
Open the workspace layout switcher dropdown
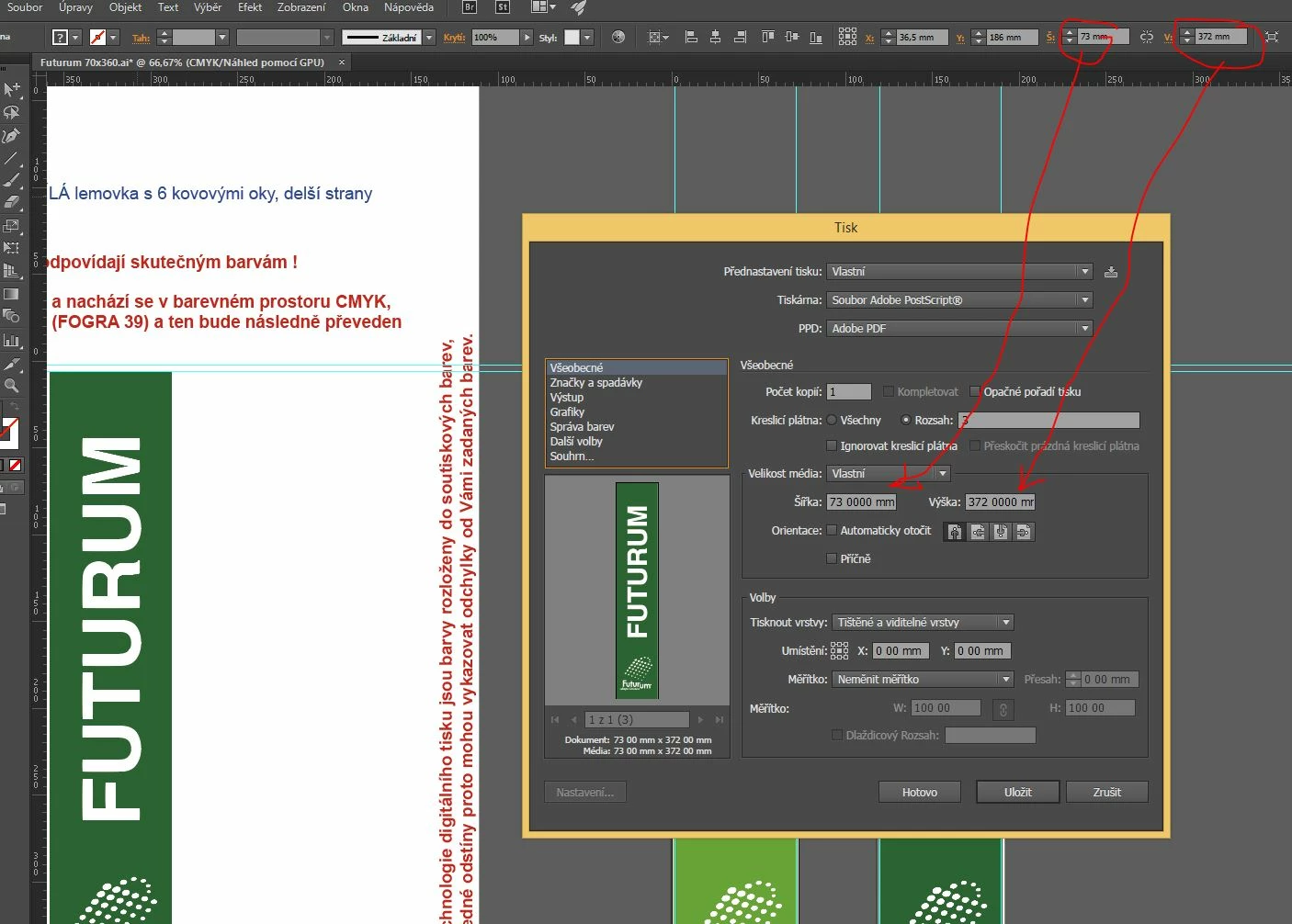click(543, 7)
